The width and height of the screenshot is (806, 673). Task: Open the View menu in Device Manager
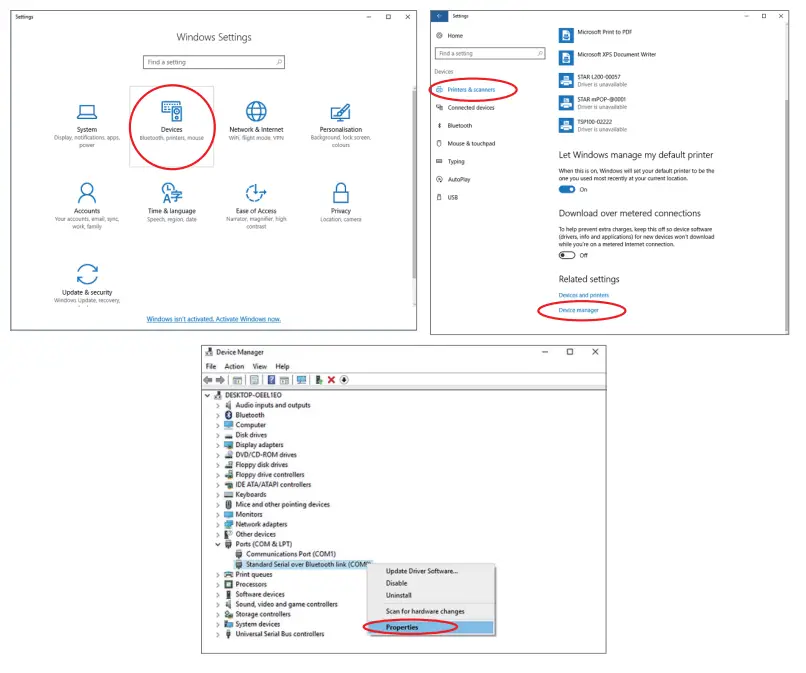click(260, 367)
